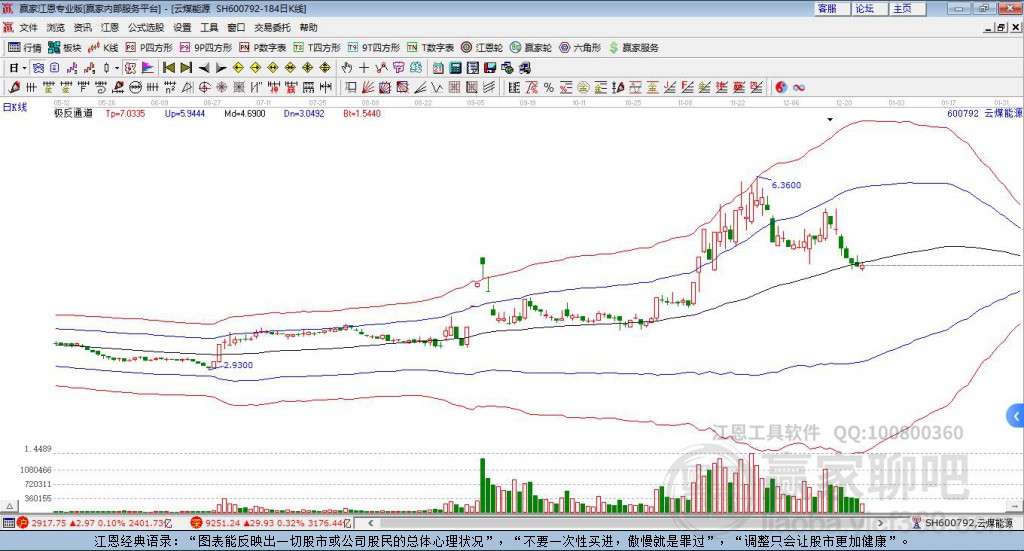
Task: Click the 论坛 forum button
Action: point(871,8)
